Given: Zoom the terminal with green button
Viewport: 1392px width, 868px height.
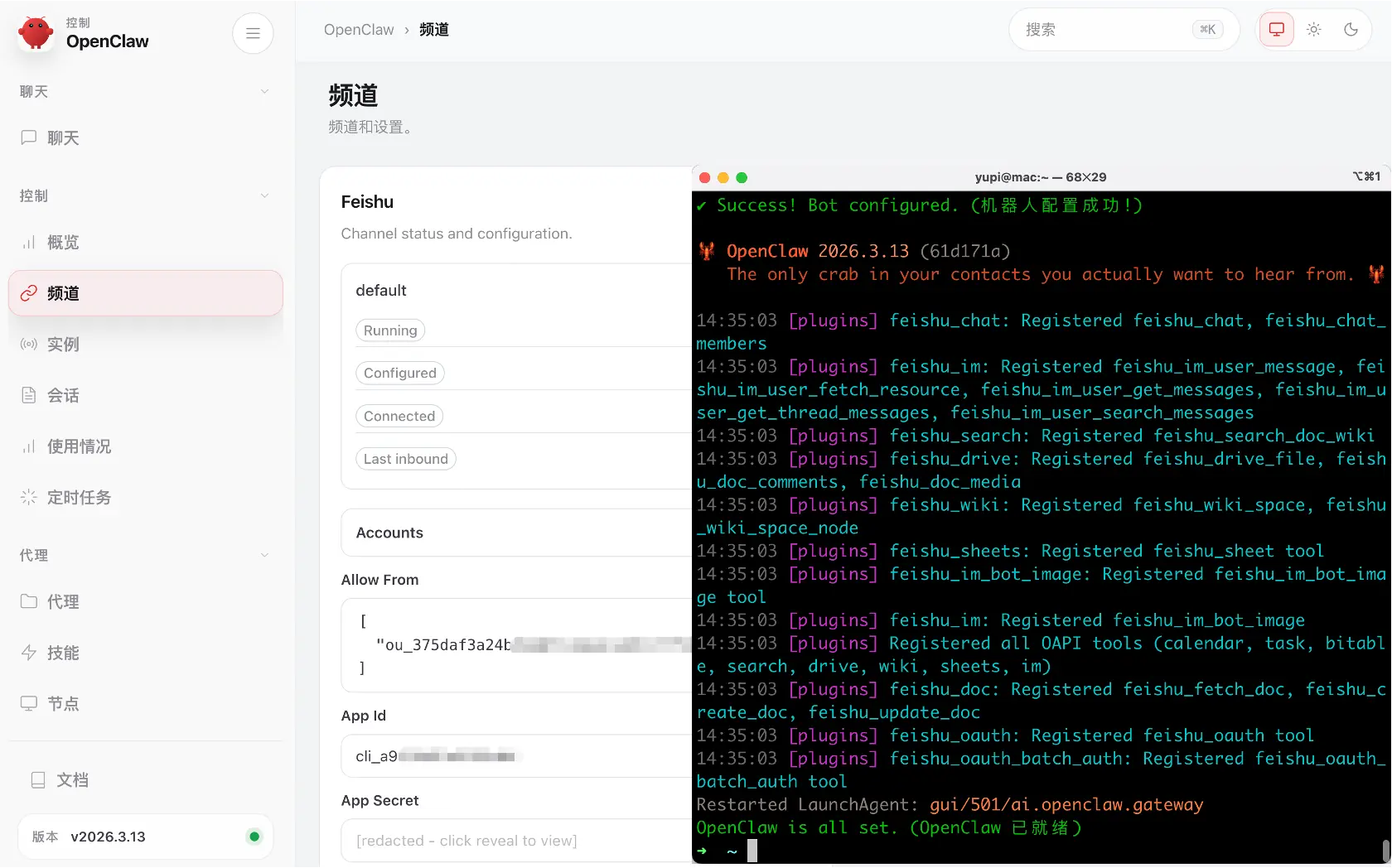Looking at the screenshot, I should pyautogui.click(x=742, y=177).
